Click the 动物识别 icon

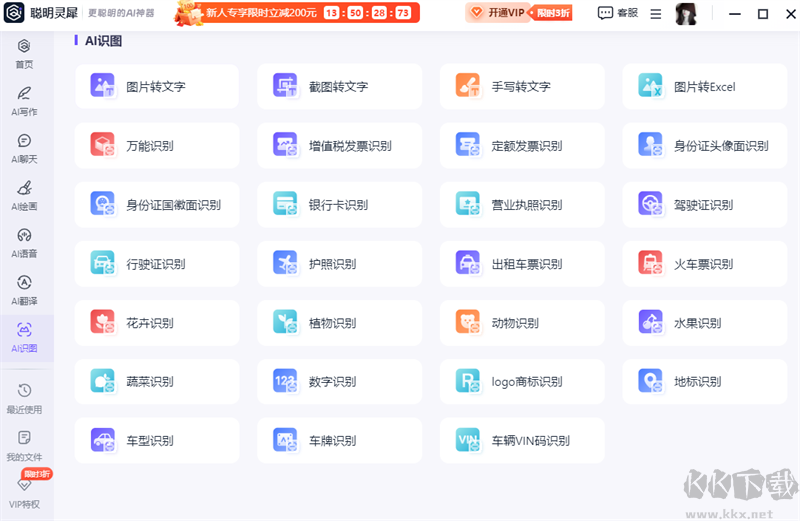pyautogui.click(x=468, y=322)
